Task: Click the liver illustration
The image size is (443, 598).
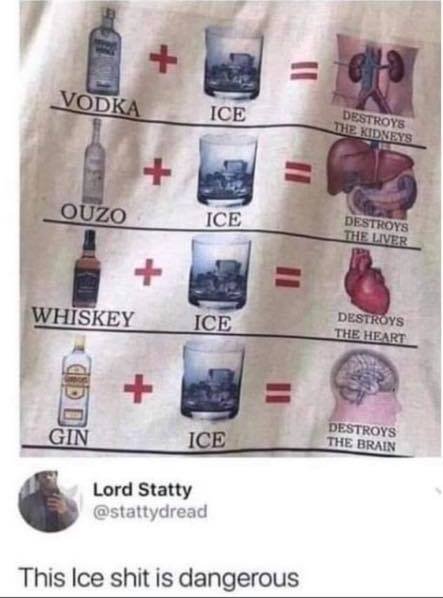Action: [372, 179]
